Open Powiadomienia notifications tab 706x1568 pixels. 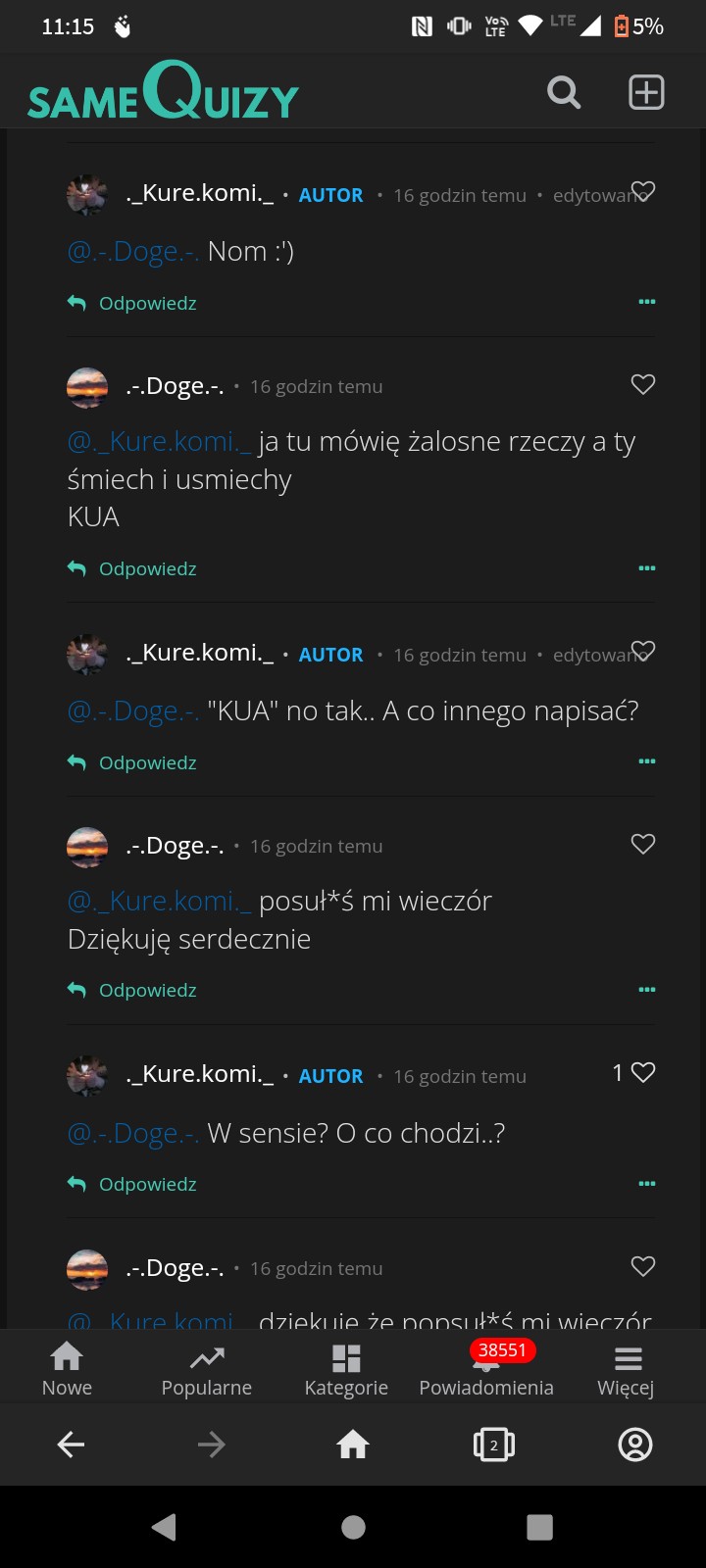point(486,1369)
